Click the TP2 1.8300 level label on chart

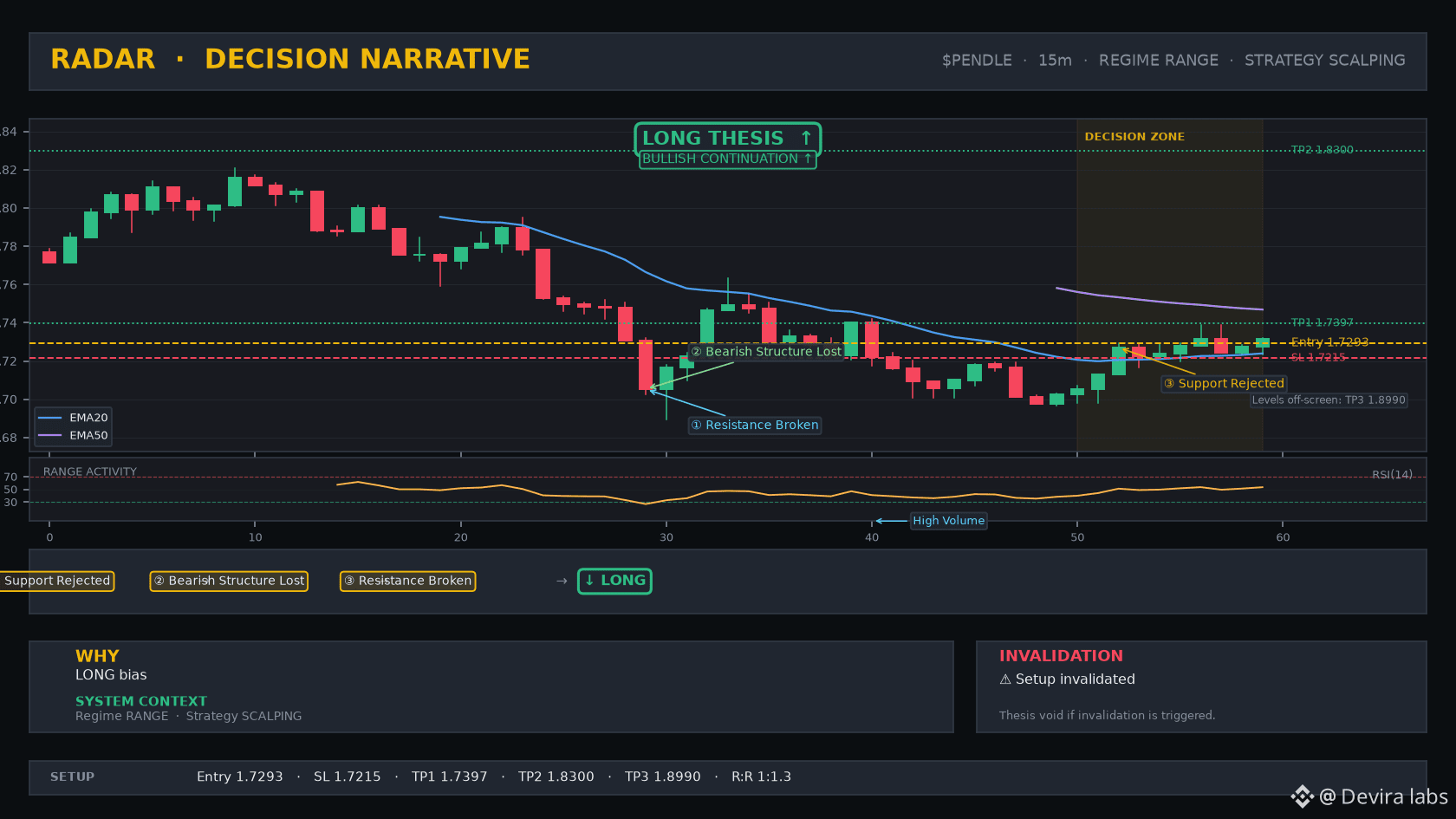(1322, 150)
